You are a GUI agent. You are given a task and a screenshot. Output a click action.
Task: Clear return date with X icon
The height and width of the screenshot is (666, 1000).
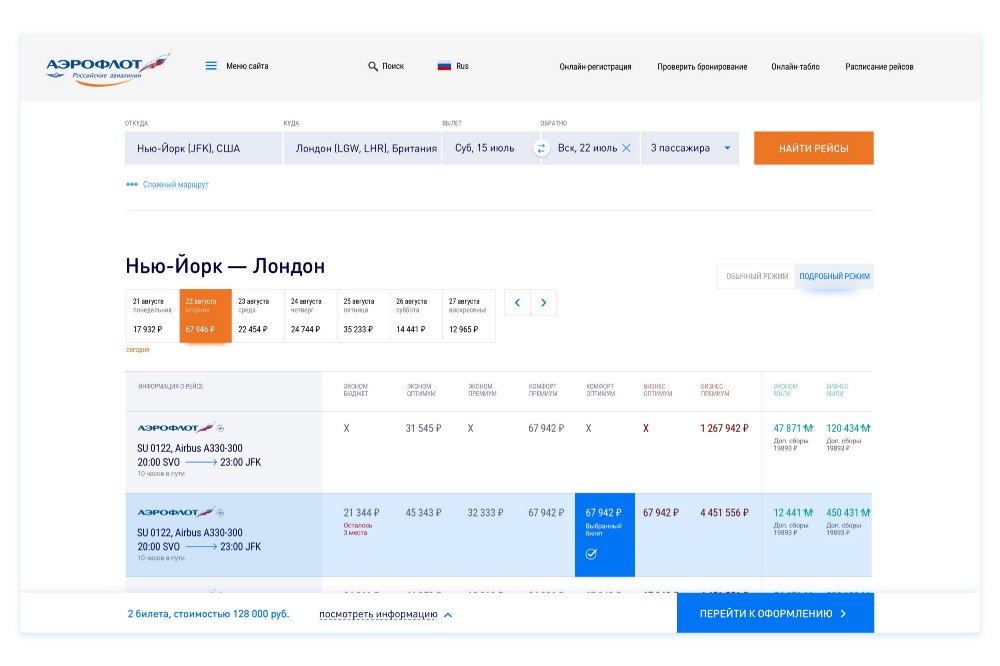click(x=626, y=148)
